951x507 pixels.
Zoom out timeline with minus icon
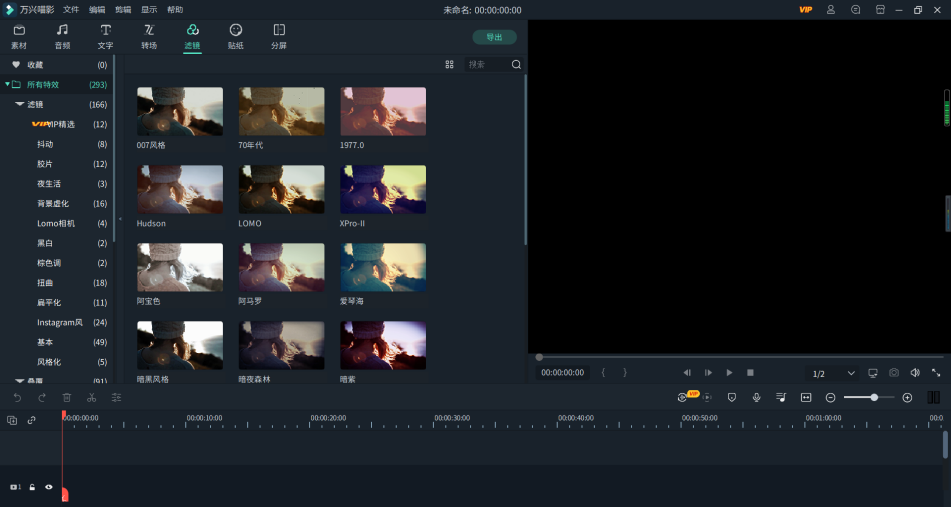(831, 398)
